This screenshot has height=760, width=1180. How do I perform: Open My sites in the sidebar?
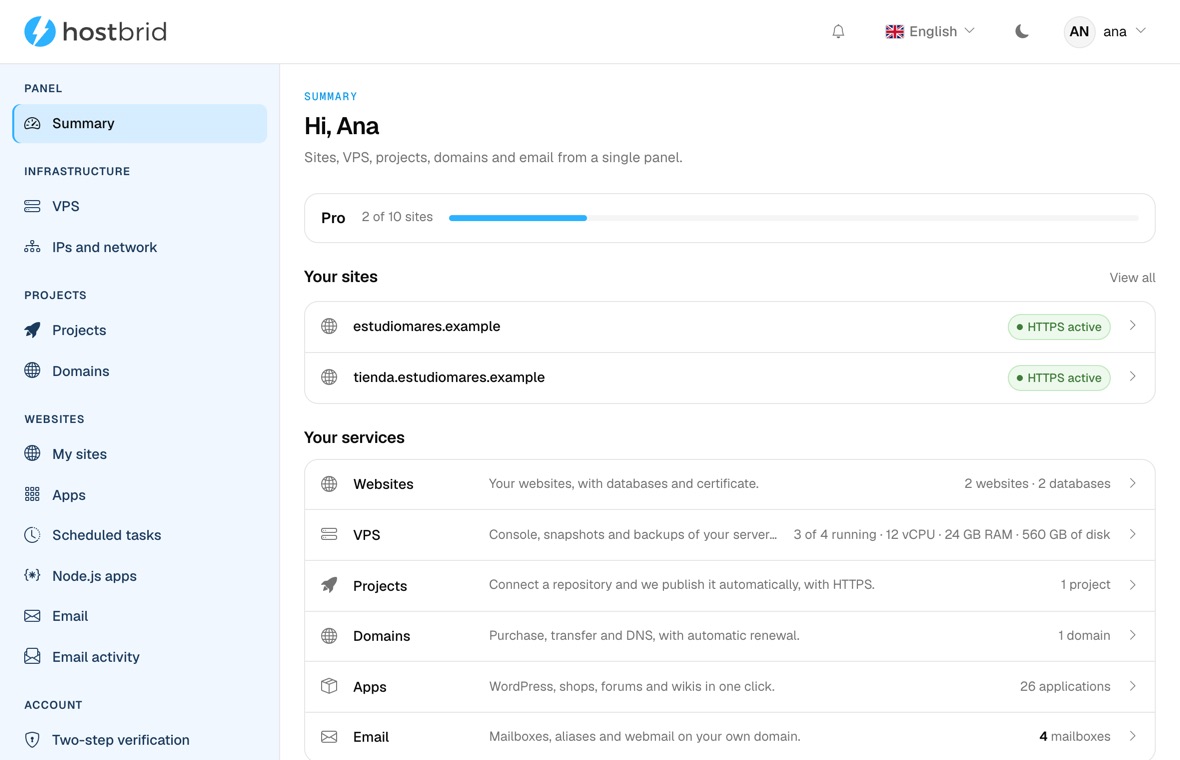coord(140,454)
